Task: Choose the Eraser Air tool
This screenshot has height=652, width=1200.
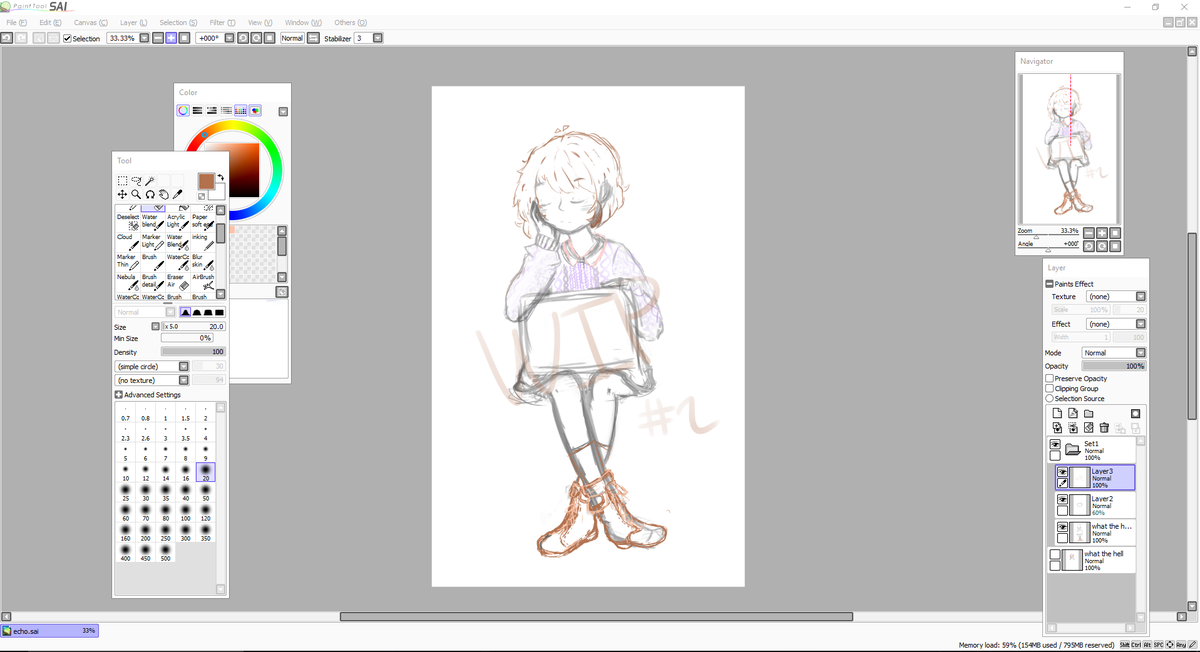Action: point(178,281)
